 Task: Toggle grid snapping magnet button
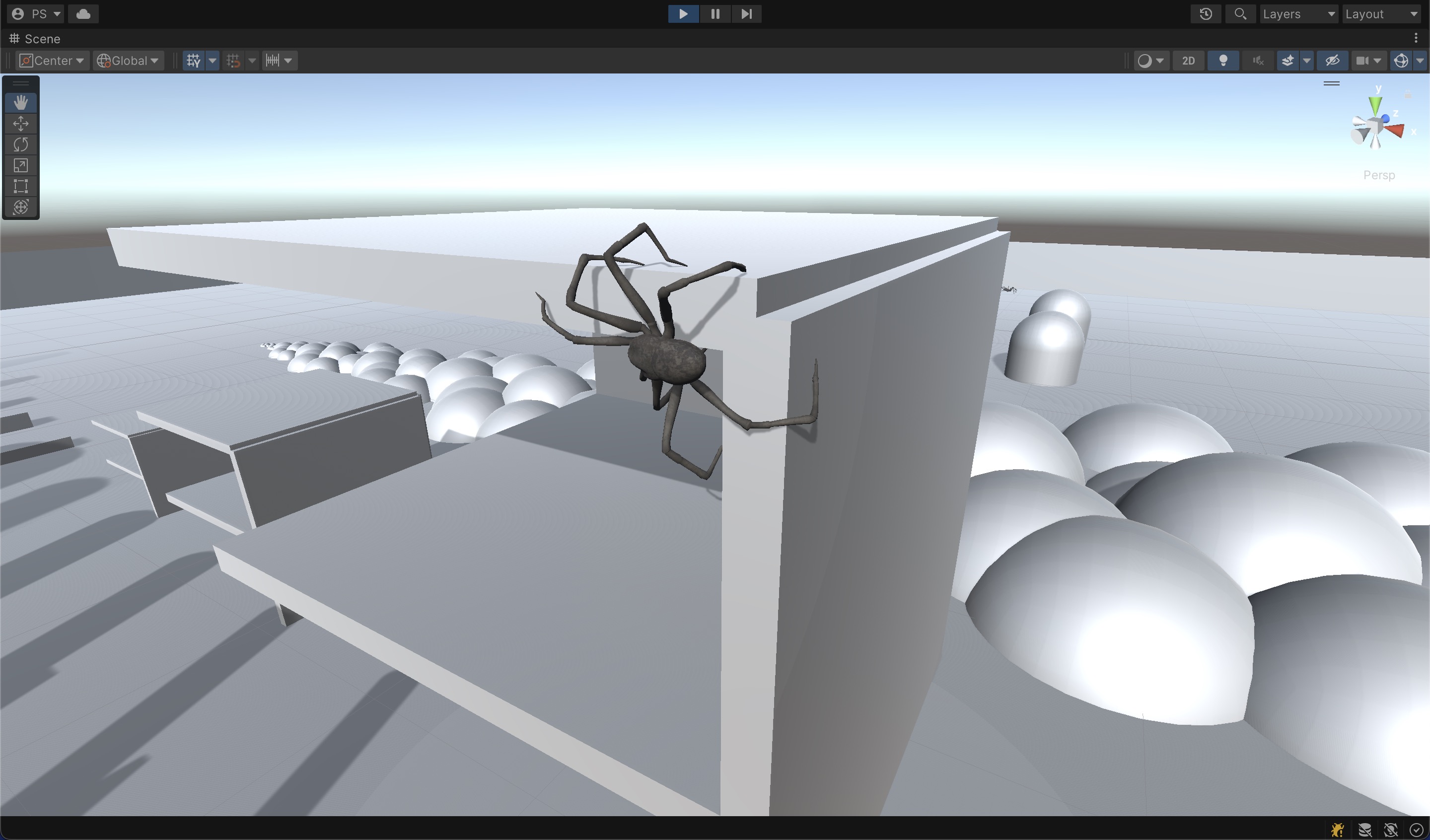[x=233, y=61]
